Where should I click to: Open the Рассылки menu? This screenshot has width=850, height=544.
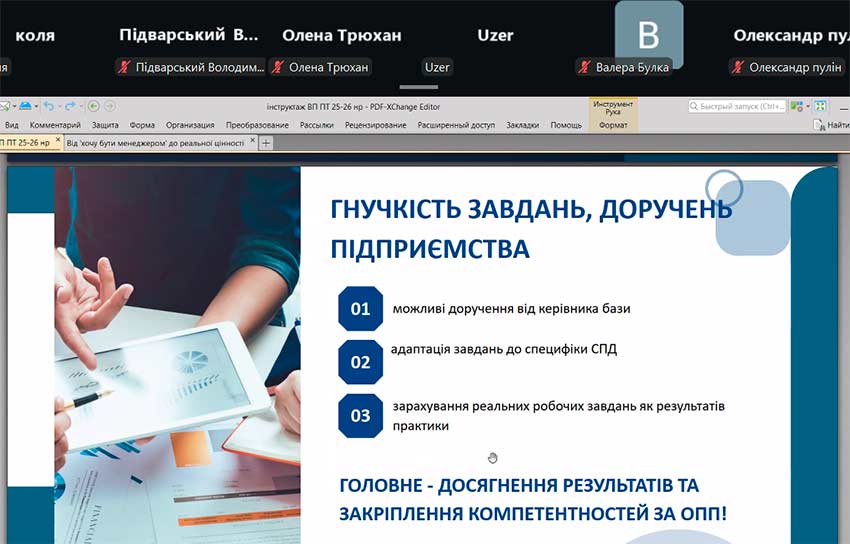point(317,125)
